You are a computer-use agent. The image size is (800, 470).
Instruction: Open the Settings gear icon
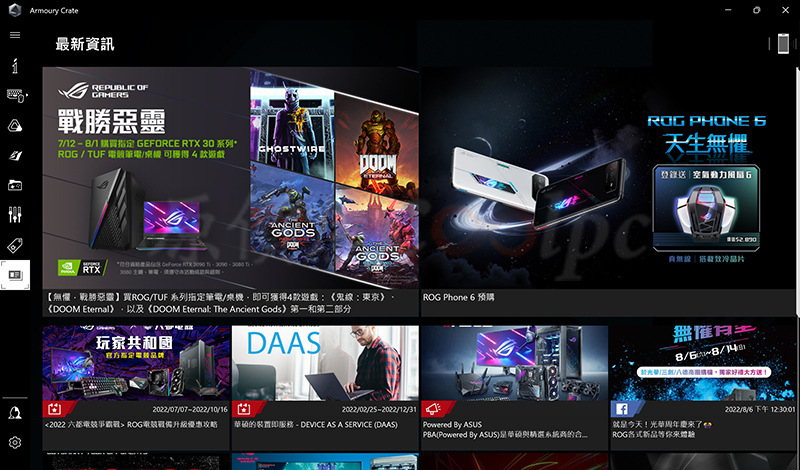15,443
